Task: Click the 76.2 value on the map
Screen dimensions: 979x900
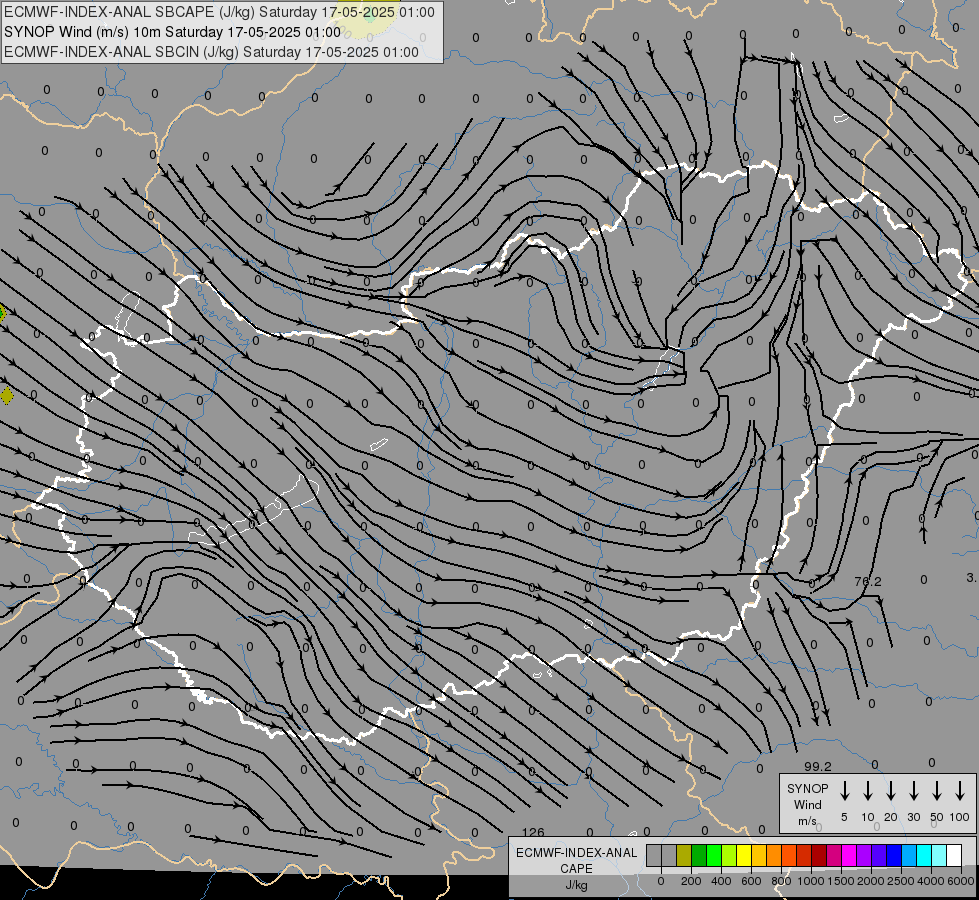Action: (868, 581)
